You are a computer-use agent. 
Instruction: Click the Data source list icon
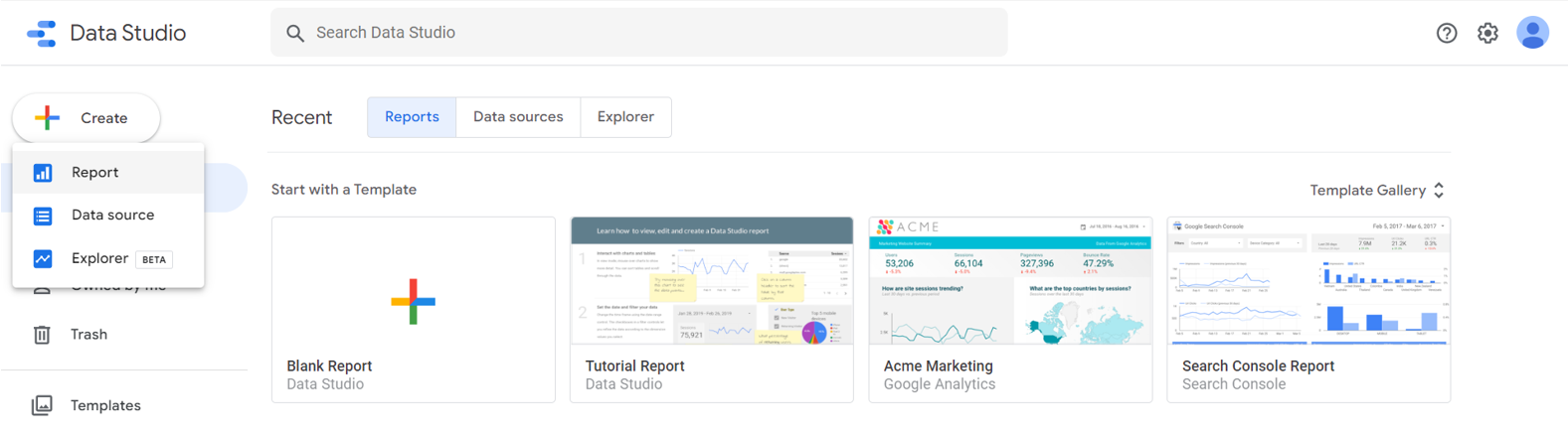tap(43, 216)
